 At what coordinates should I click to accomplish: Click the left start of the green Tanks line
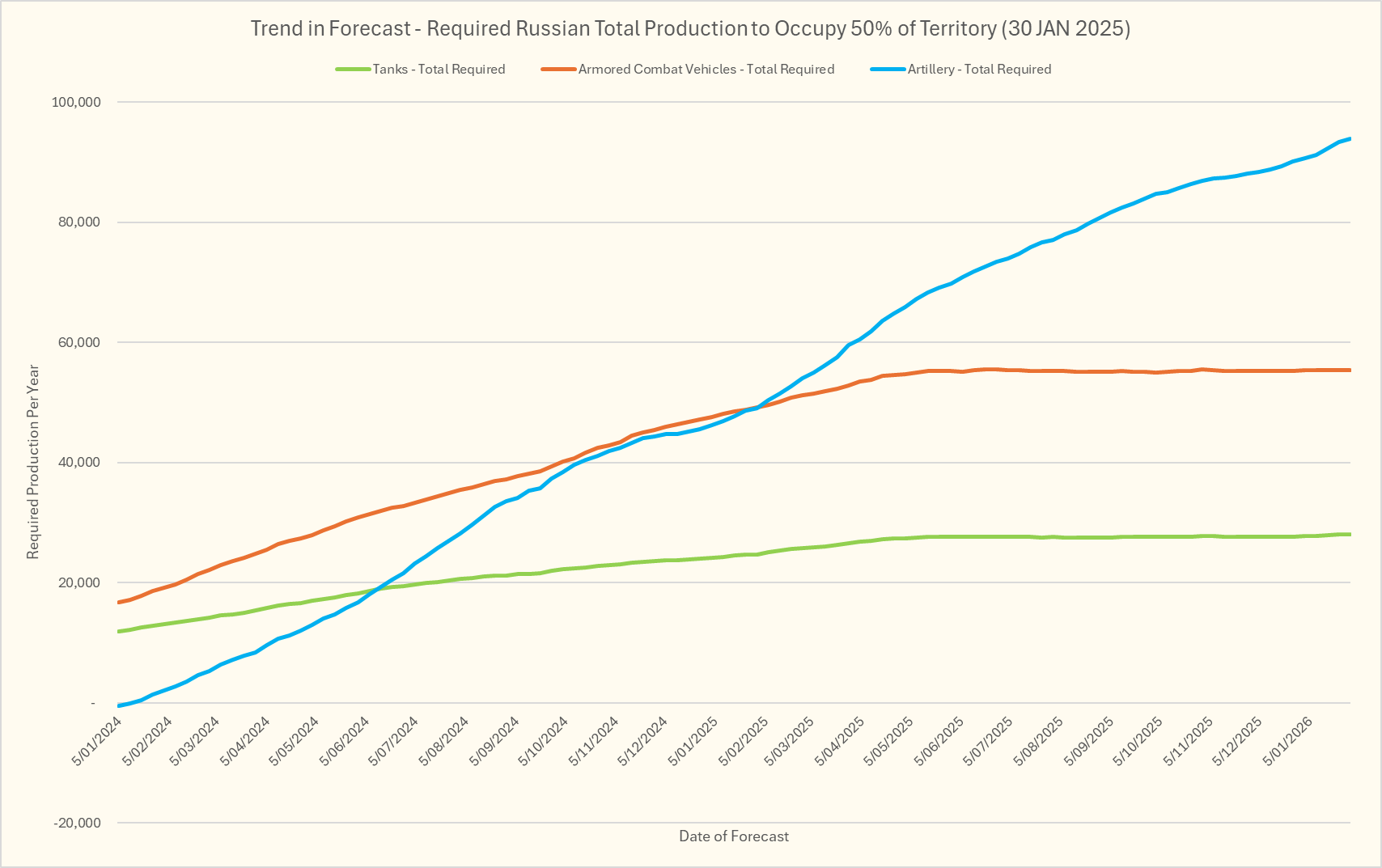pyautogui.click(x=120, y=631)
